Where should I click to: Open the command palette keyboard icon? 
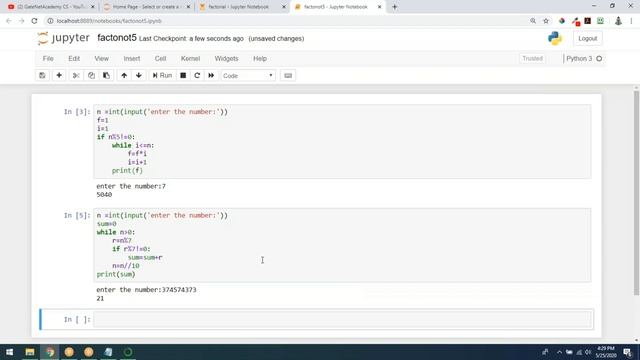pos(288,76)
